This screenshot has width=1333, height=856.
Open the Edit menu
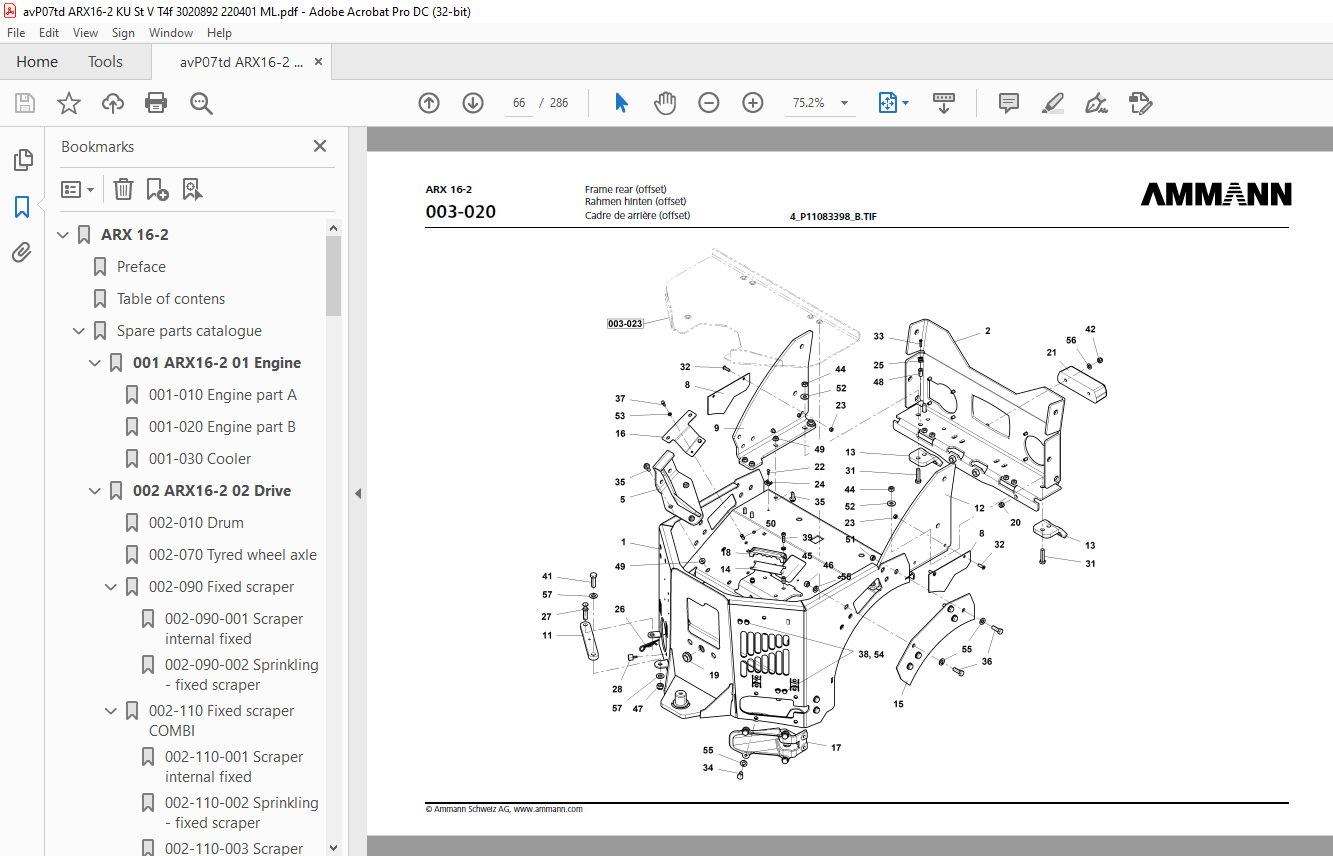49,33
